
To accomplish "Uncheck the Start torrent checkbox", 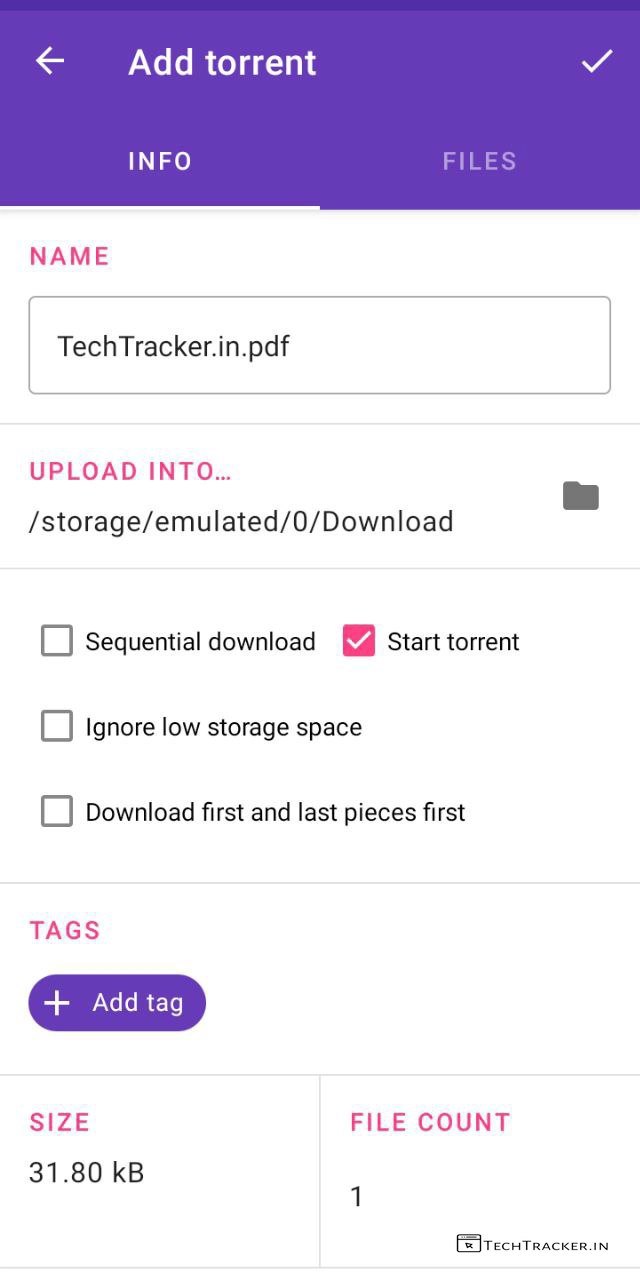I will pyautogui.click(x=358, y=641).
